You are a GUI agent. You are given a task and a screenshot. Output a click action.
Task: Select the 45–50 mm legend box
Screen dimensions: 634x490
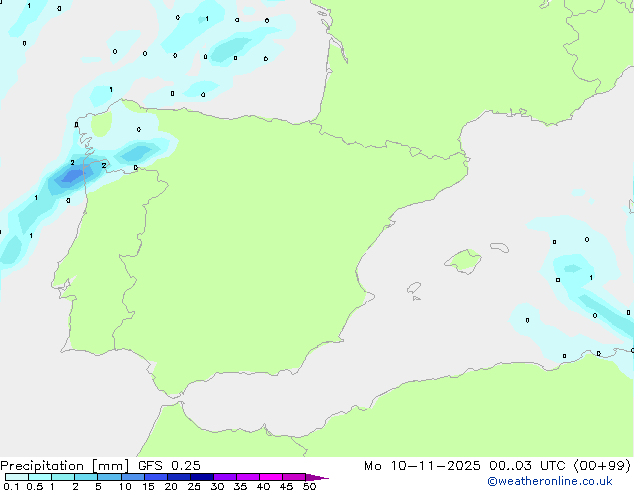[294, 477]
